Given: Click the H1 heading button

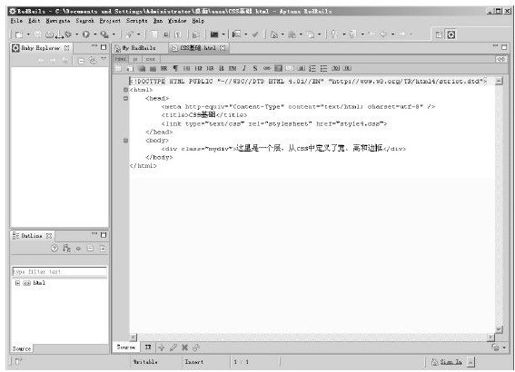Looking at the screenshot, I should pyautogui.click(x=187, y=68).
